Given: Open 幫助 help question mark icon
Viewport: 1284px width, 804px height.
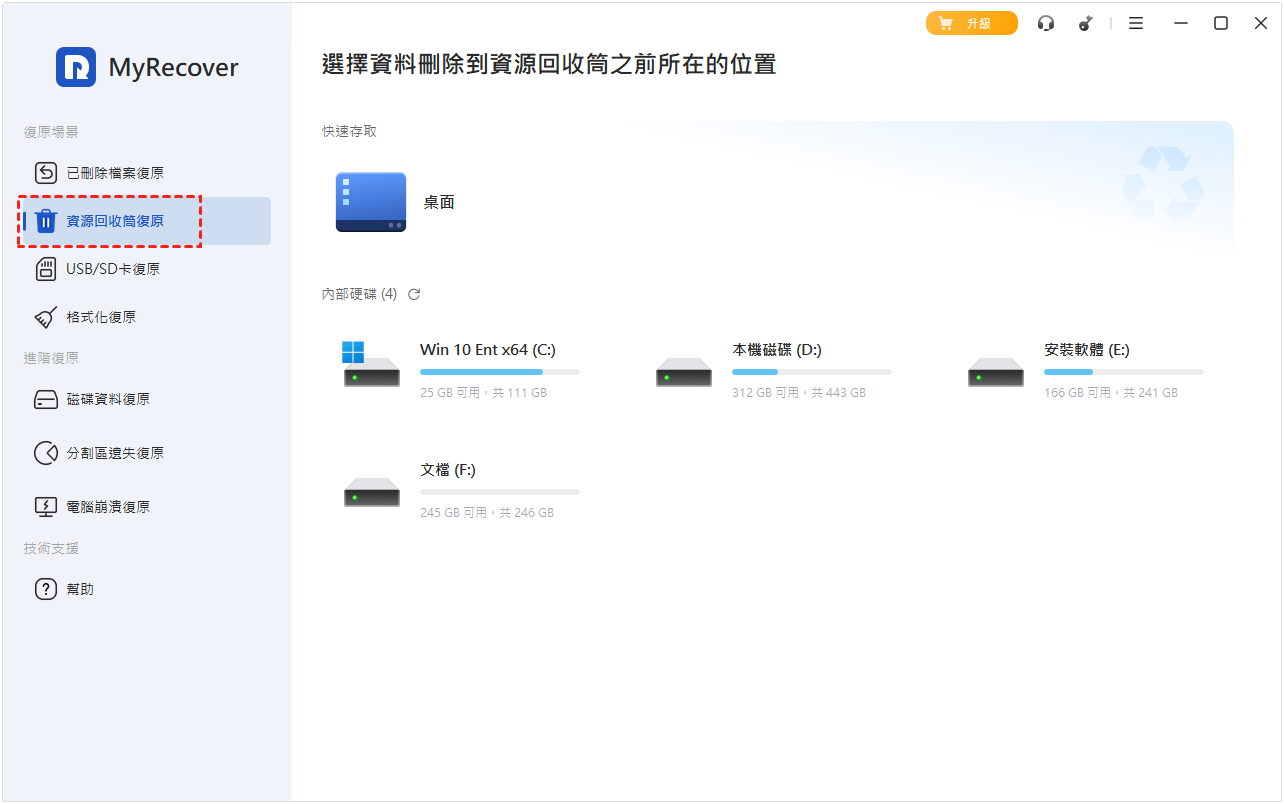Looking at the screenshot, I should [x=46, y=589].
